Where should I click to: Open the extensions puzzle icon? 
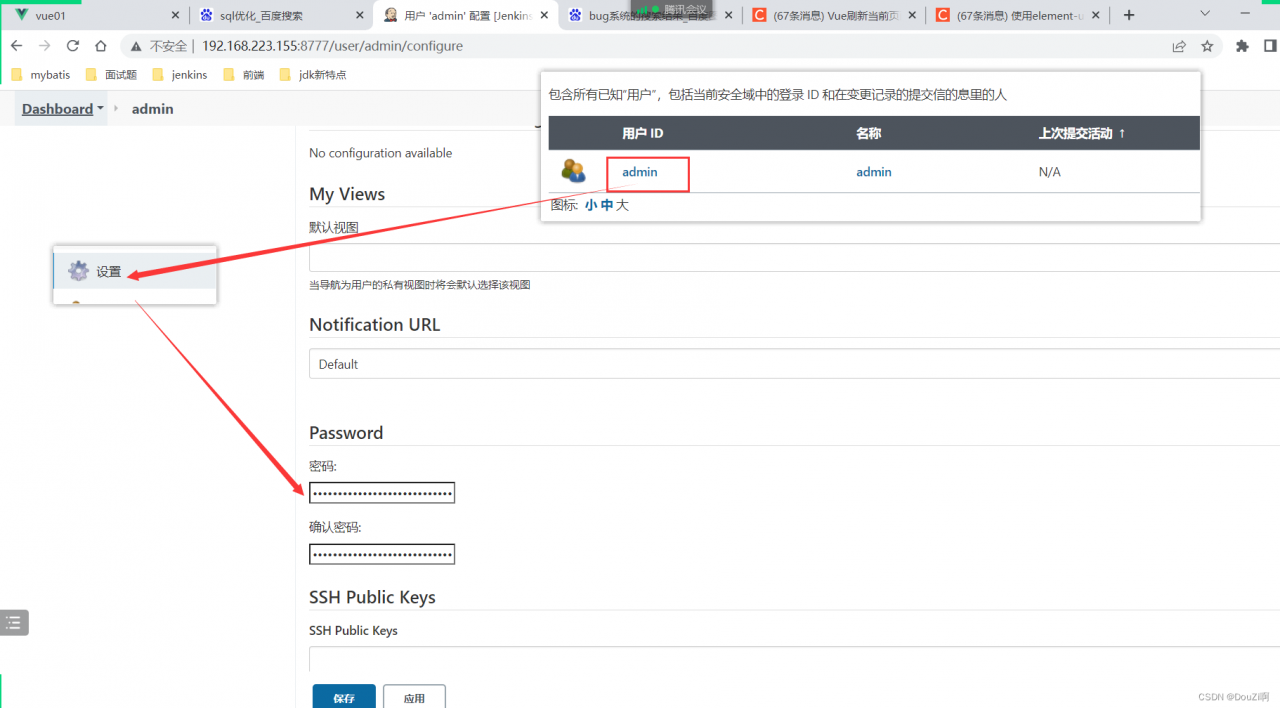point(1243,46)
